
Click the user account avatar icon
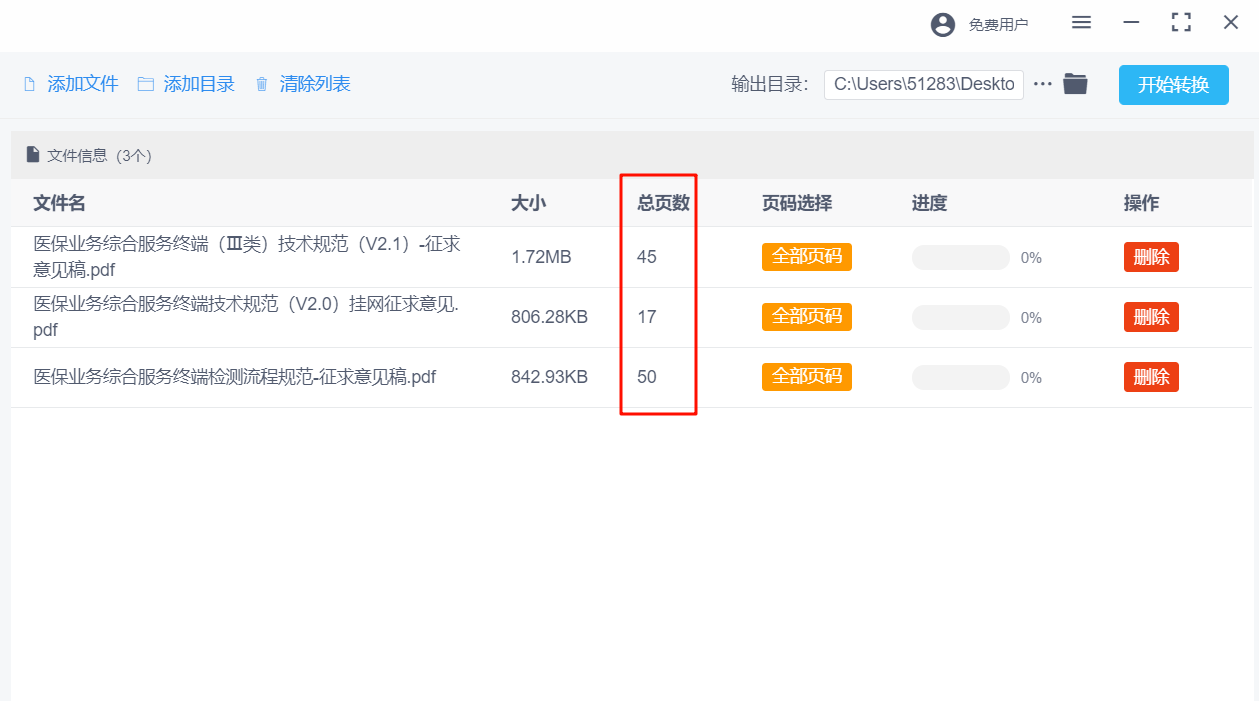point(942,25)
